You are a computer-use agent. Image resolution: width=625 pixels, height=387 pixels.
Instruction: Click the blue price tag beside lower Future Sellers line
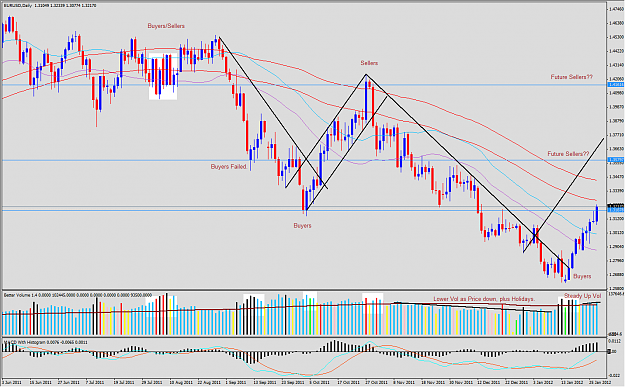click(x=616, y=160)
